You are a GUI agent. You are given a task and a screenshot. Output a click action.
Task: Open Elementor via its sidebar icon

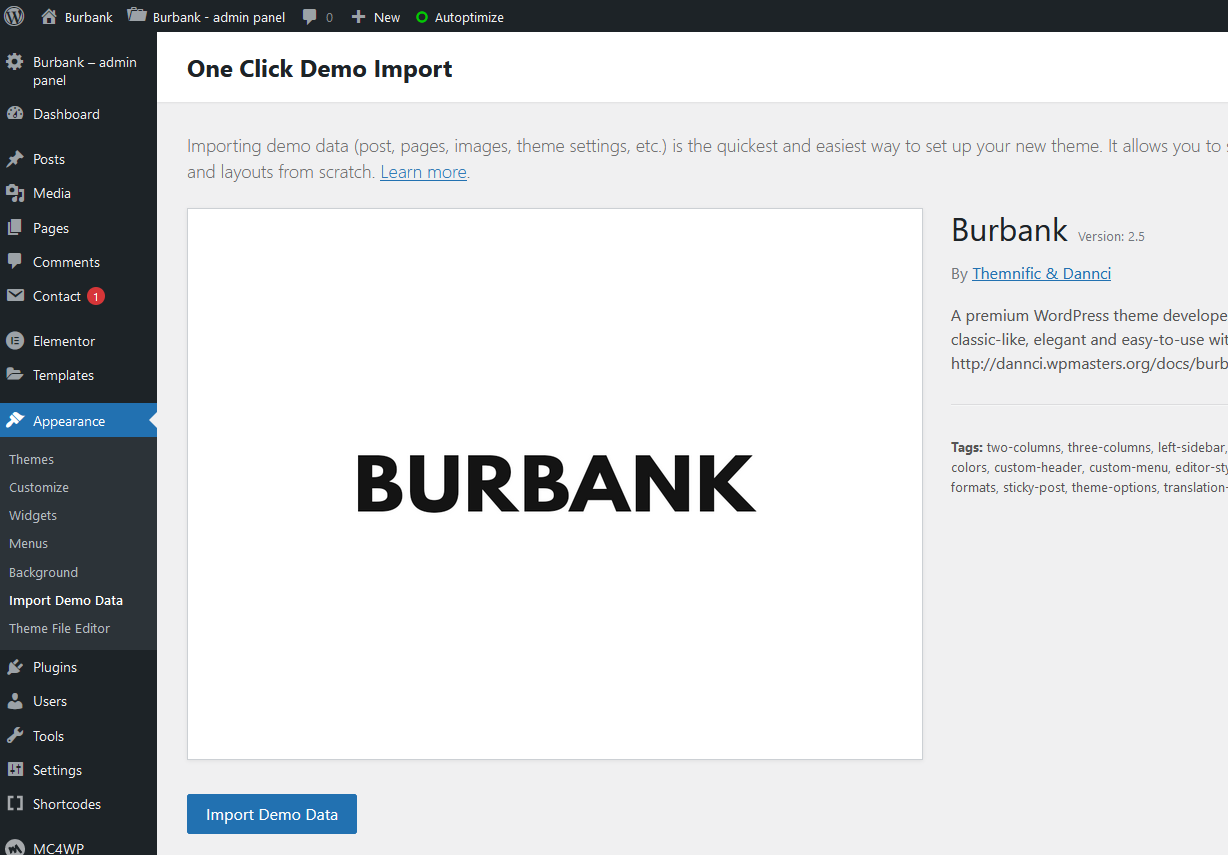(15, 341)
